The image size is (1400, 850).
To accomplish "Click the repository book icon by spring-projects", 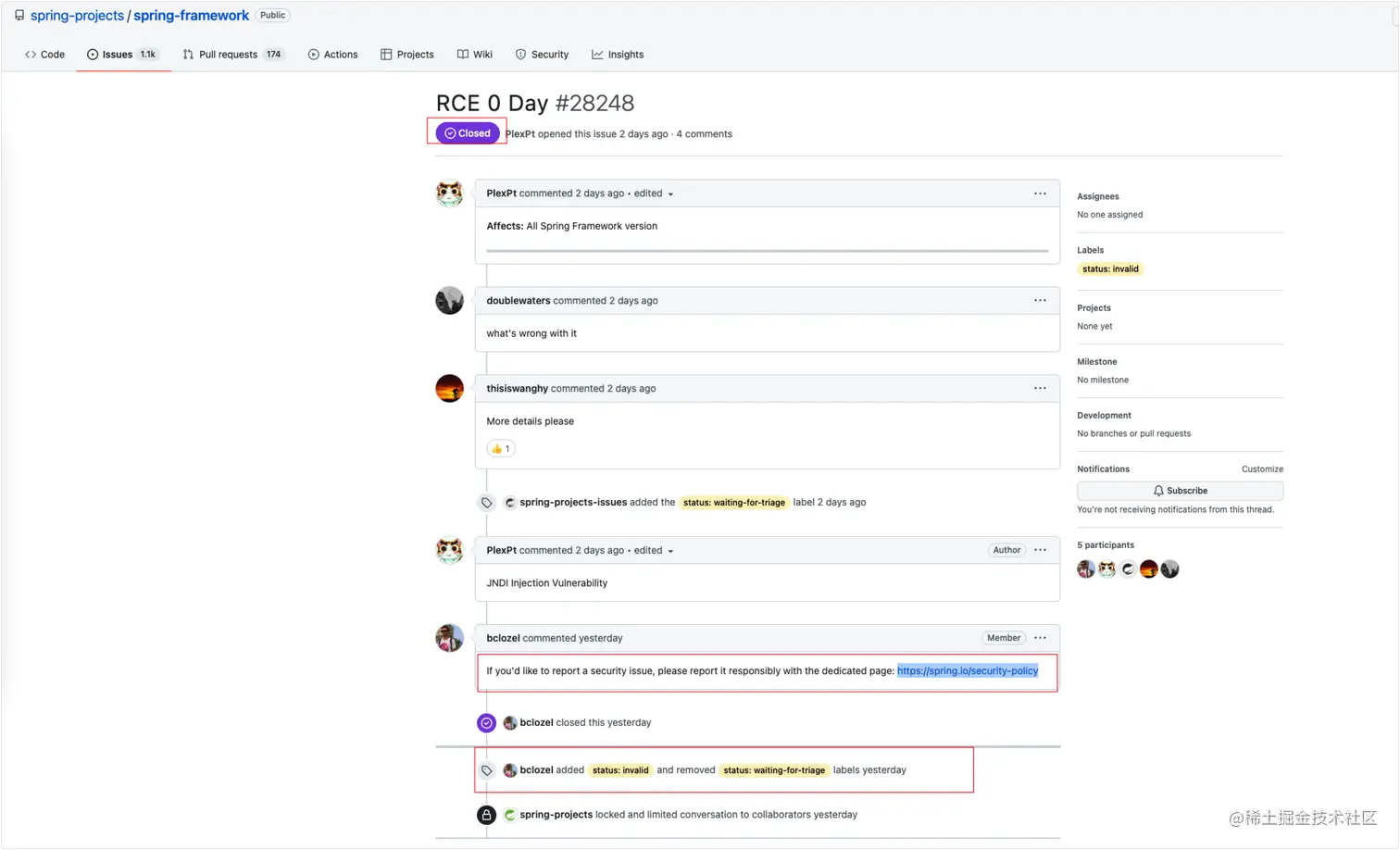I will (19, 16).
